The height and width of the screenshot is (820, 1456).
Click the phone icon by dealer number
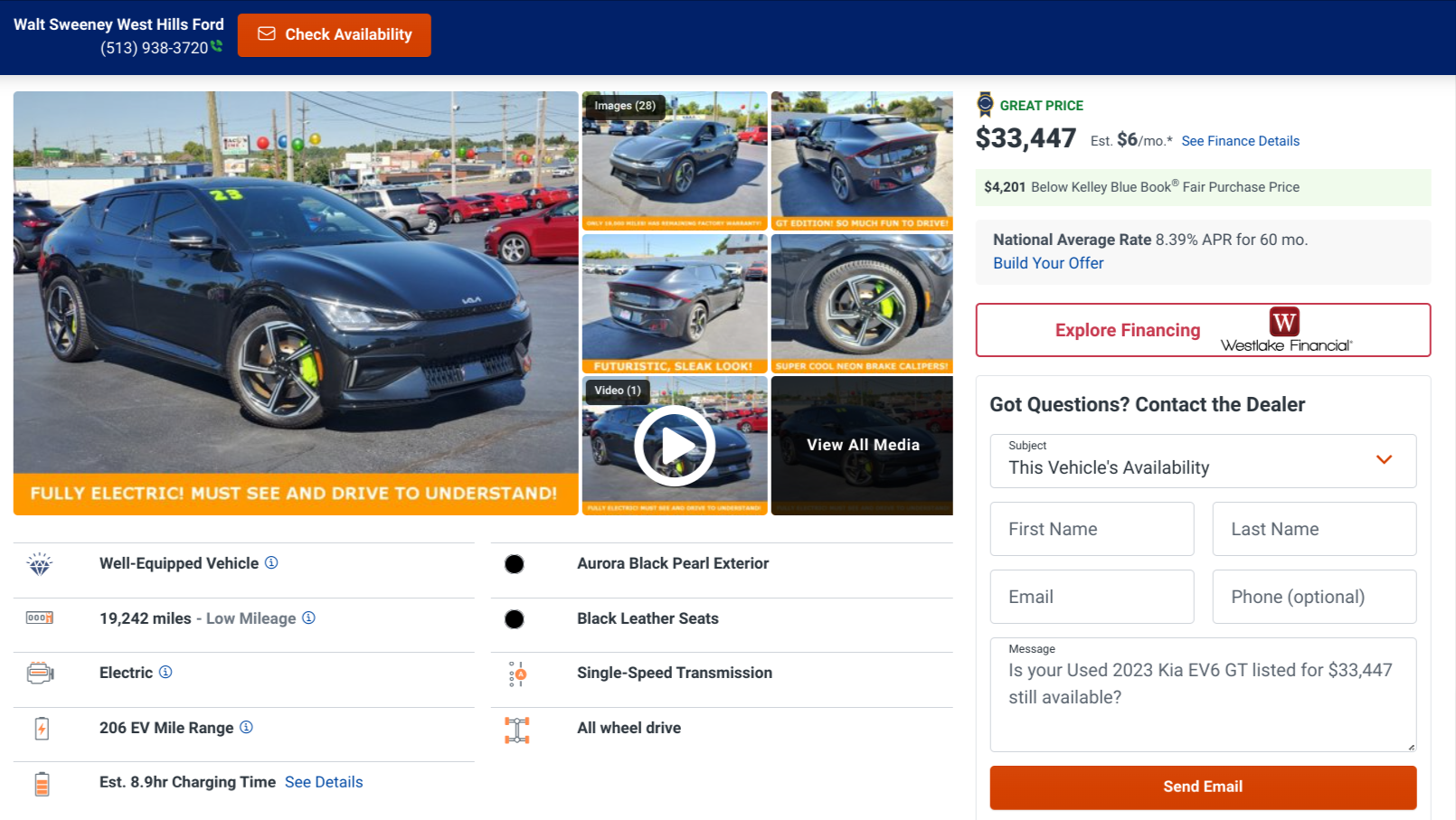point(217,46)
